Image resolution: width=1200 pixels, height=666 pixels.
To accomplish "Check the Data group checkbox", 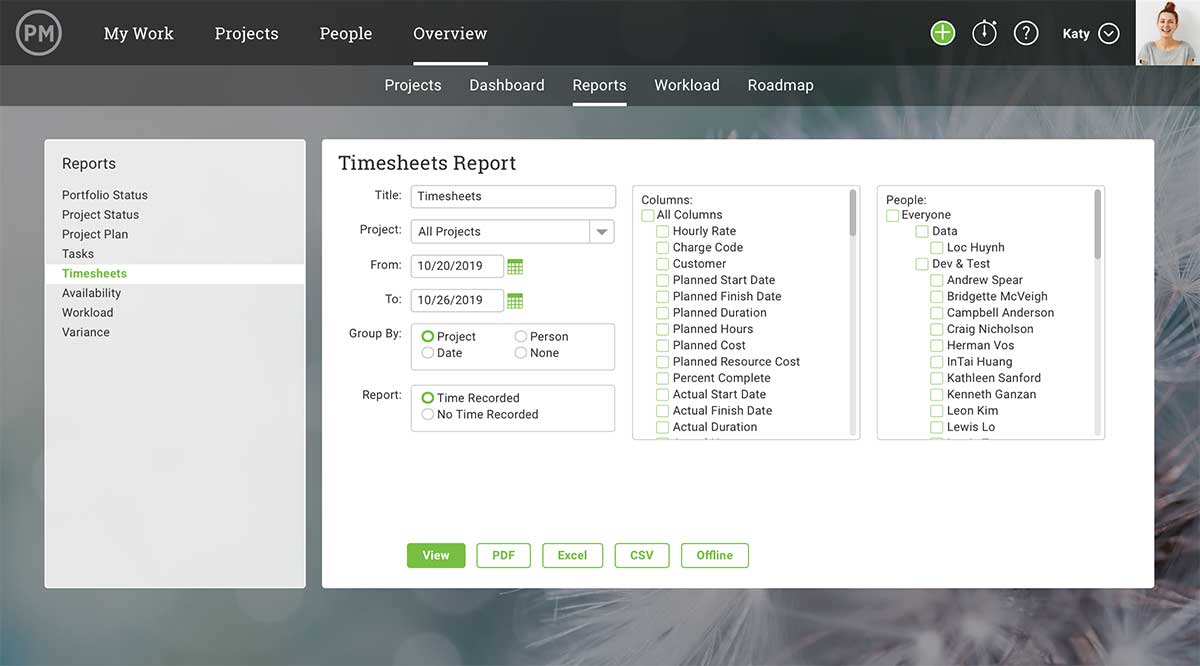I will click(922, 231).
